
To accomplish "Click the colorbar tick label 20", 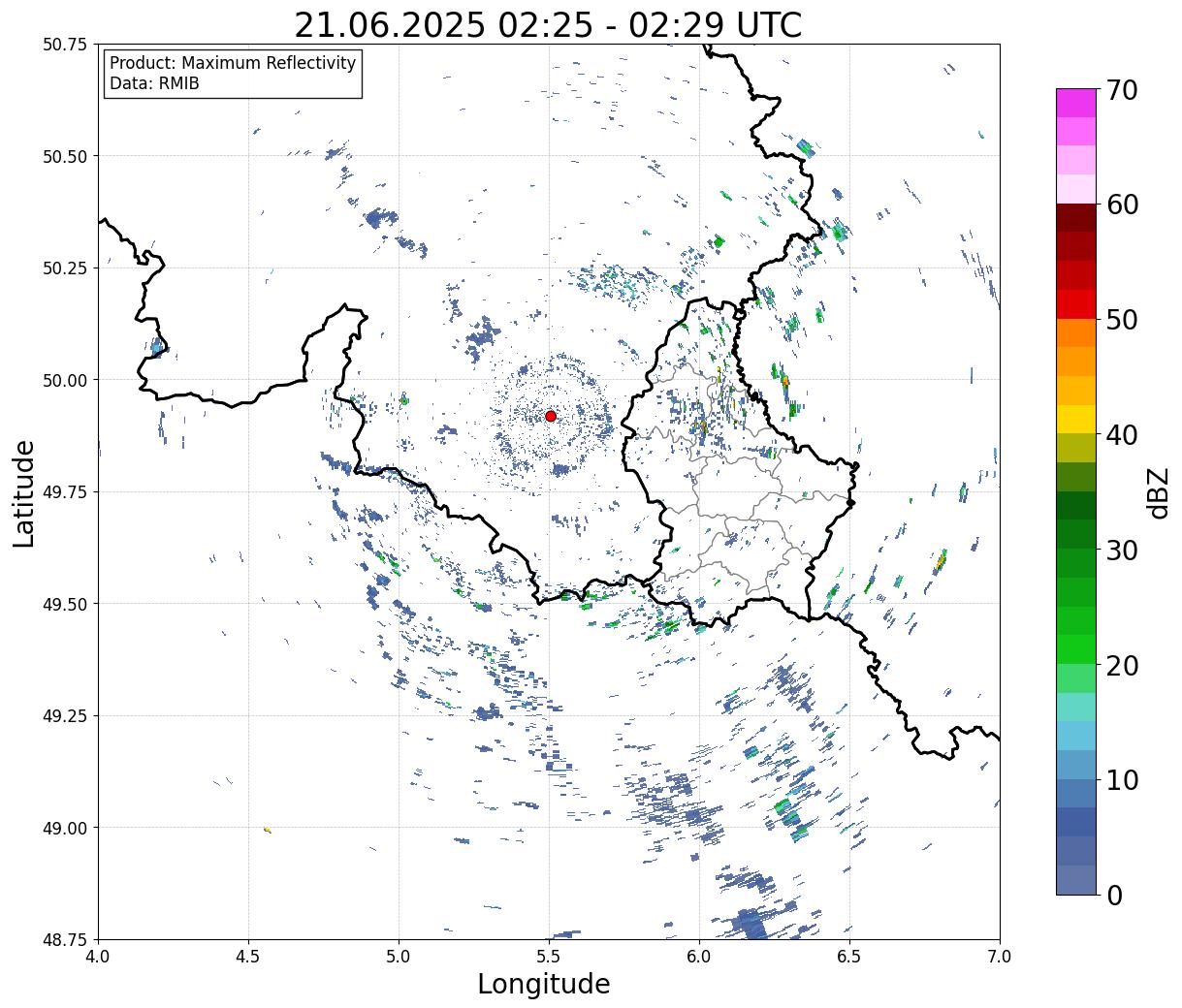I will (x=1124, y=666).
